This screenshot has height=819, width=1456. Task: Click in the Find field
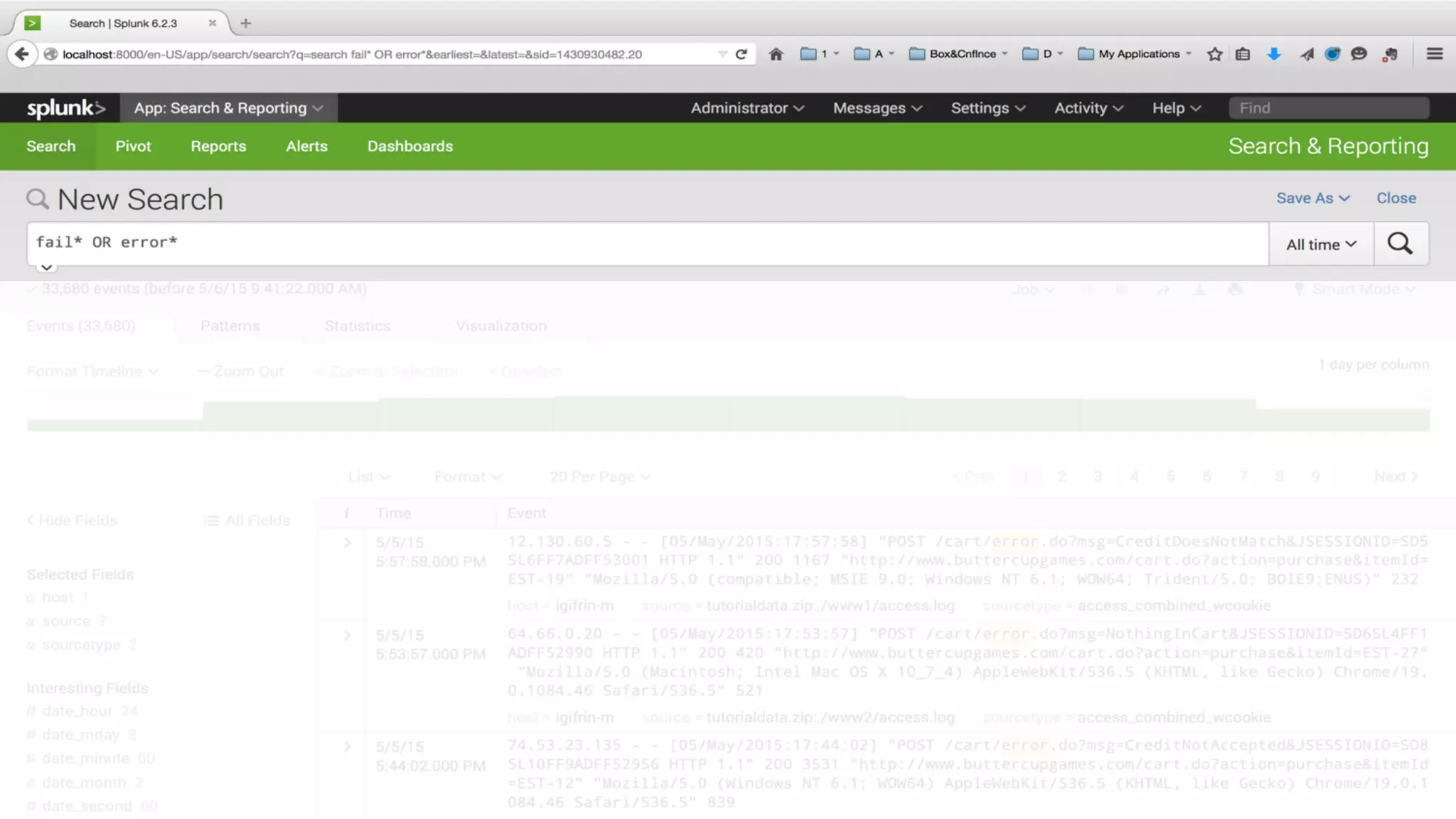click(x=1329, y=108)
